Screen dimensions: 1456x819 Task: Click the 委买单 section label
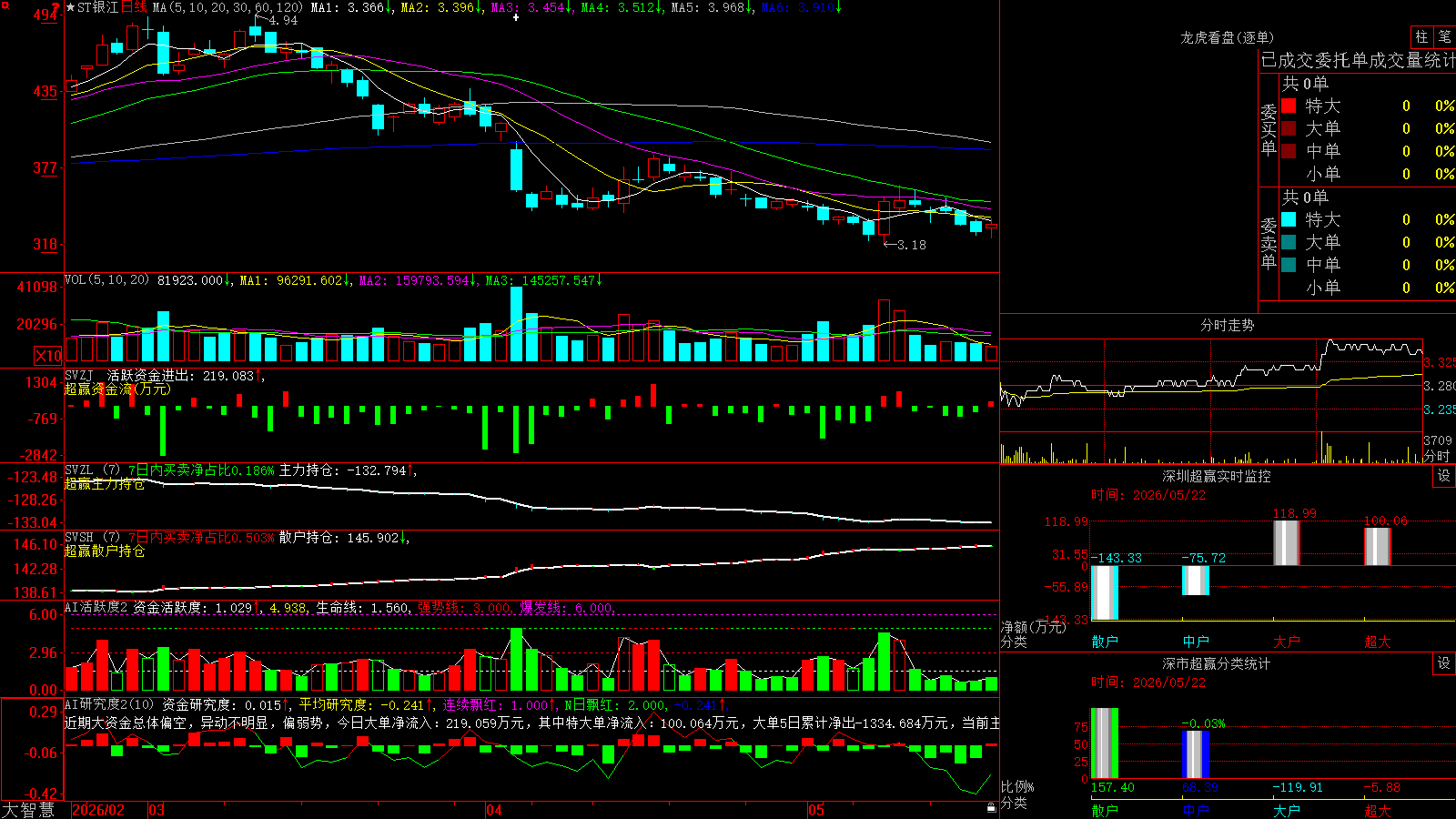coord(1269,130)
